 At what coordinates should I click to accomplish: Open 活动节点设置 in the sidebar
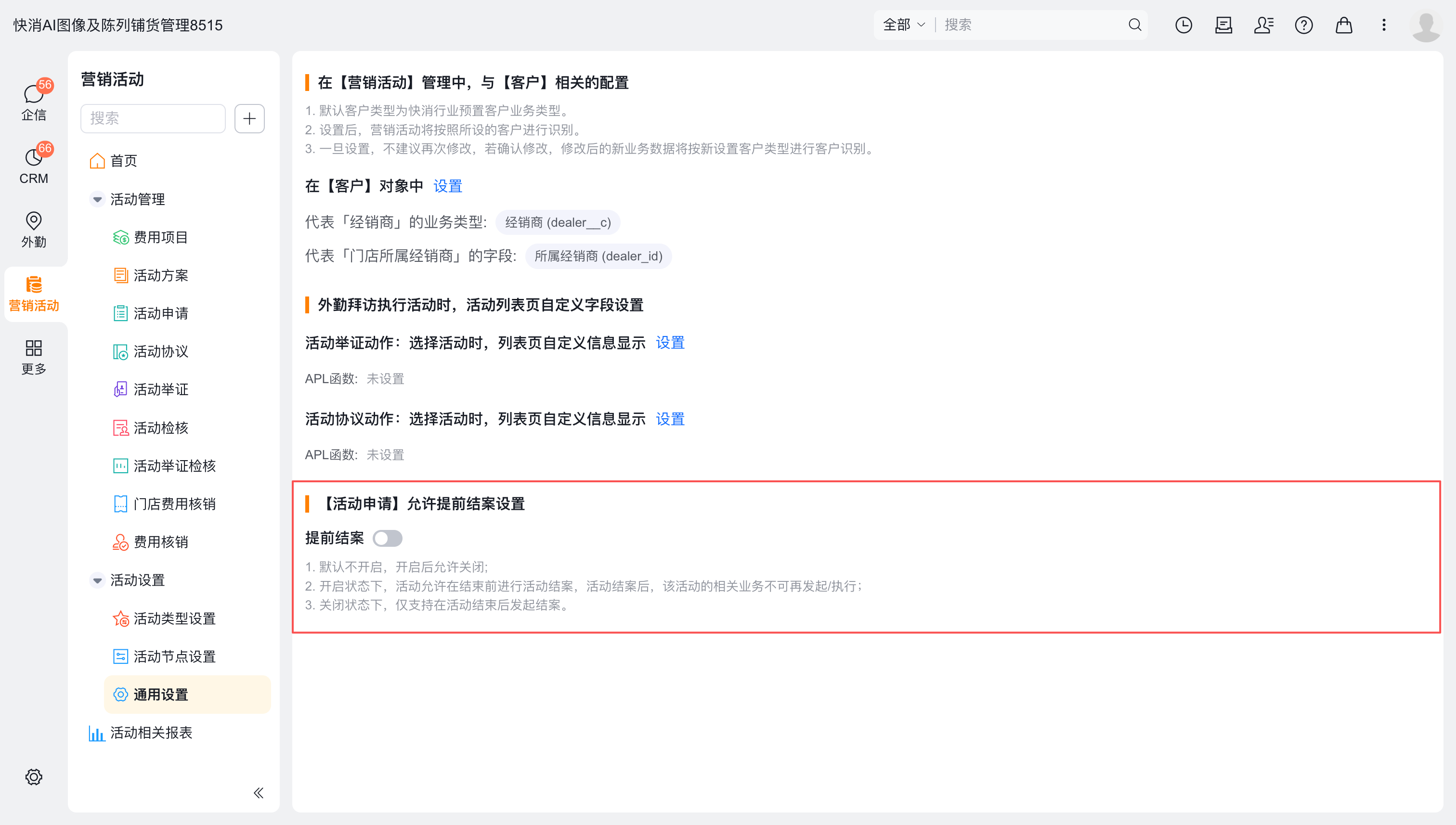click(x=164, y=656)
